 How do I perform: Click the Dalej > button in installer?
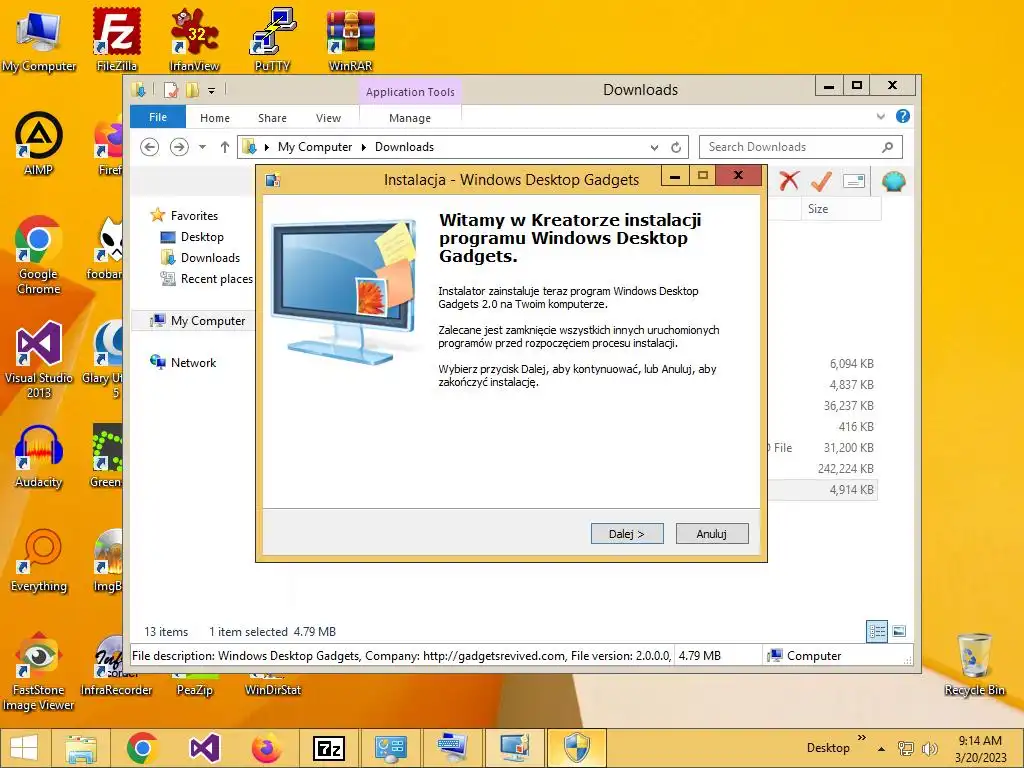[627, 534]
